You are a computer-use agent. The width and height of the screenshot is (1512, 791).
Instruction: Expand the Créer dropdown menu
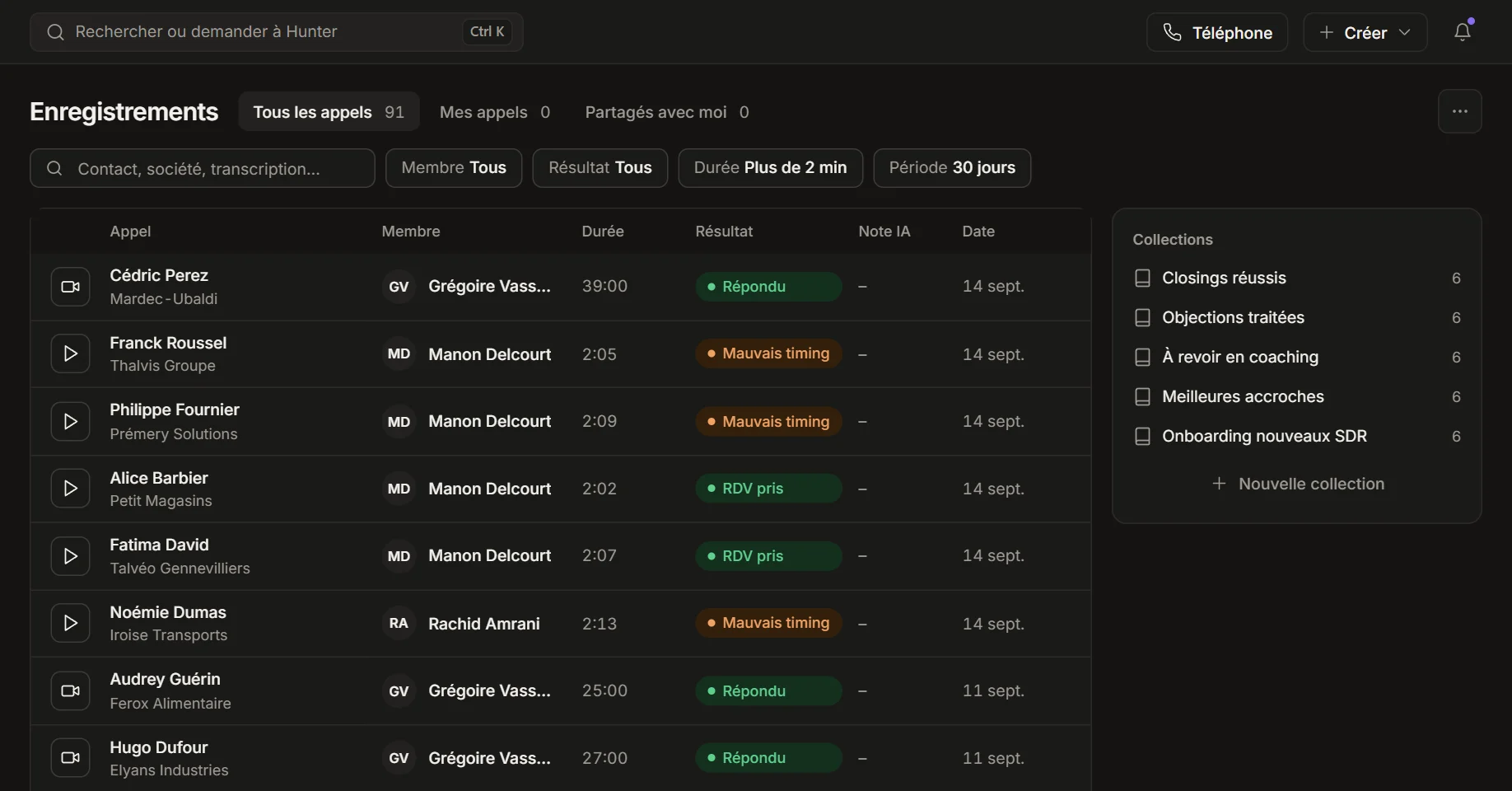[x=1365, y=32]
